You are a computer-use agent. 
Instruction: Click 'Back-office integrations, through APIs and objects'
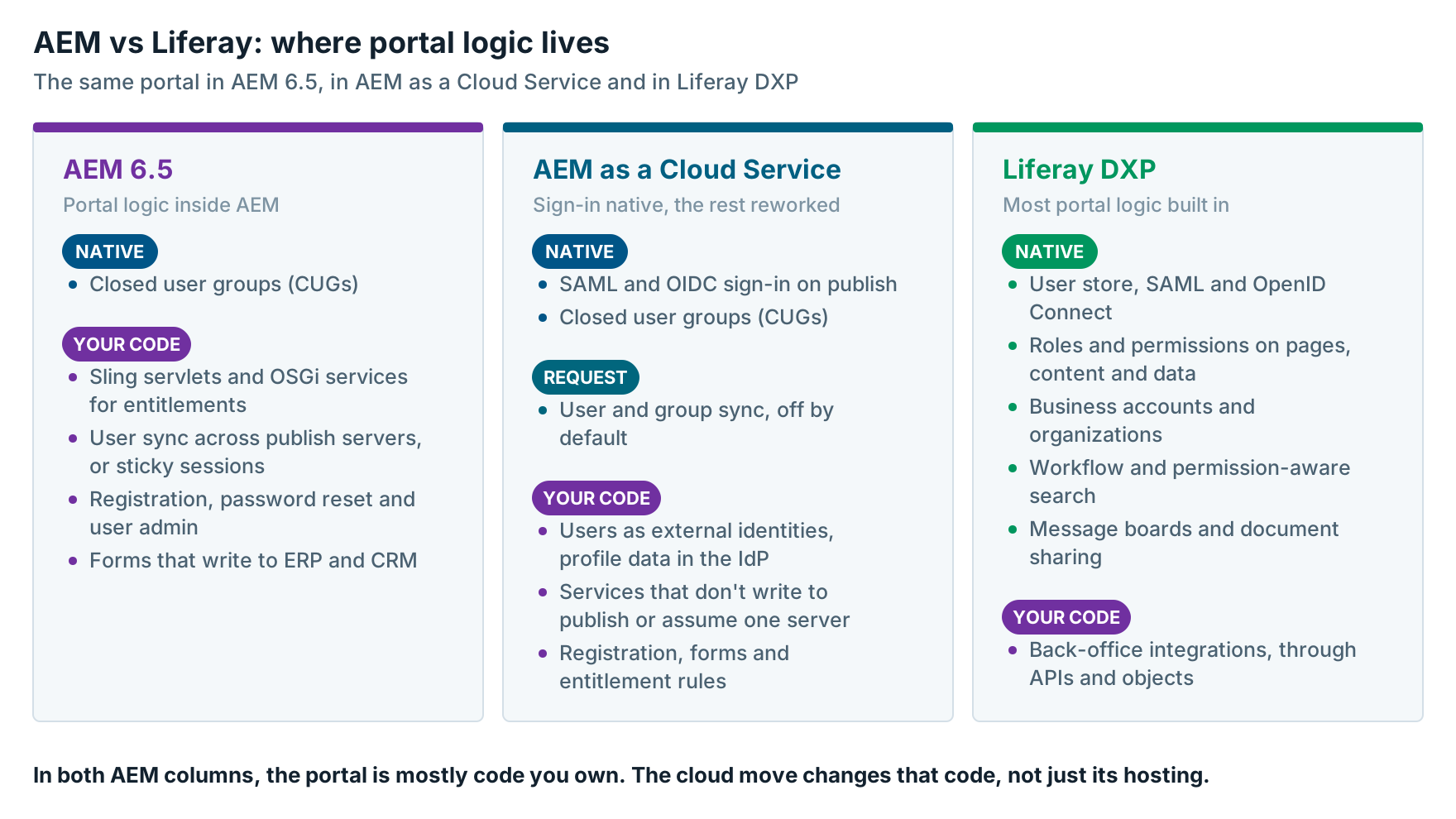[x=1193, y=663]
